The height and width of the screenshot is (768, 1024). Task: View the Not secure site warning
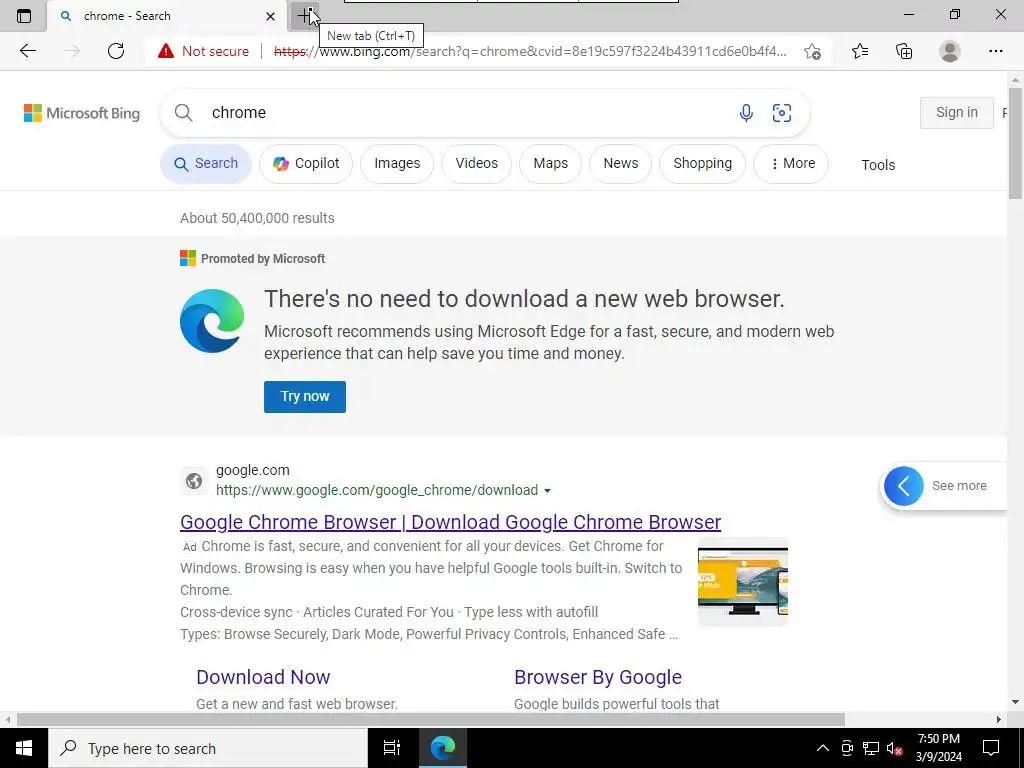203,51
